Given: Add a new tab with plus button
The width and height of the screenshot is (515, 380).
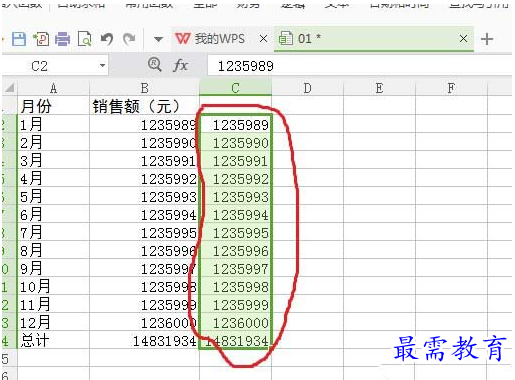Looking at the screenshot, I should pyautogui.click(x=487, y=39).
